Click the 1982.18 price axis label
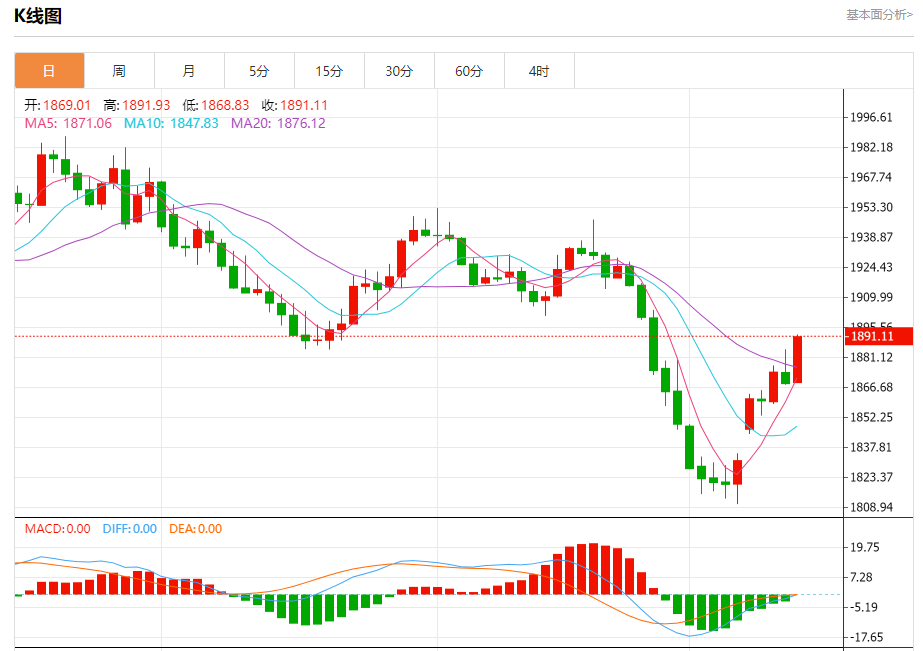The image size is (923, 651). coord(871,147)
